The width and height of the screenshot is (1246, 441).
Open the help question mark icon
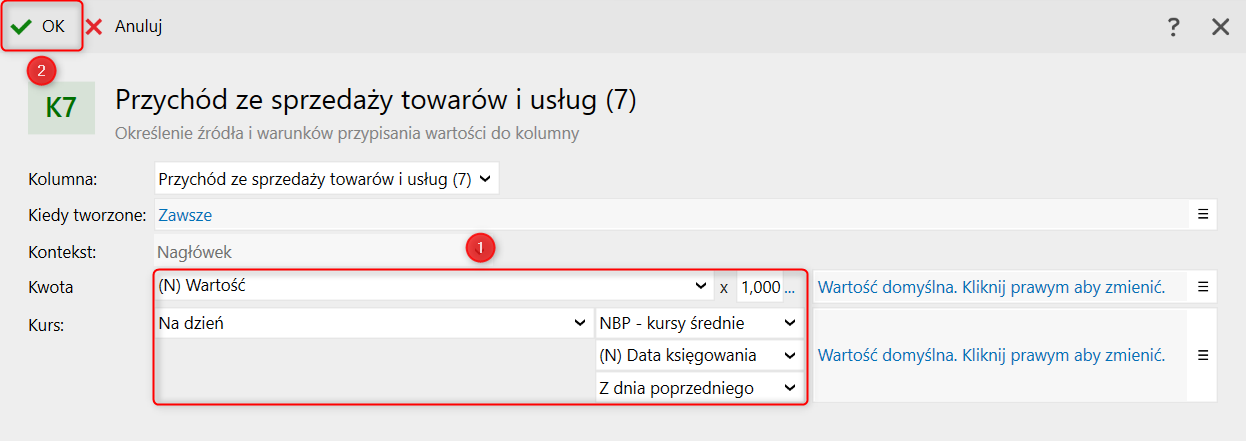click(1174, 28)
